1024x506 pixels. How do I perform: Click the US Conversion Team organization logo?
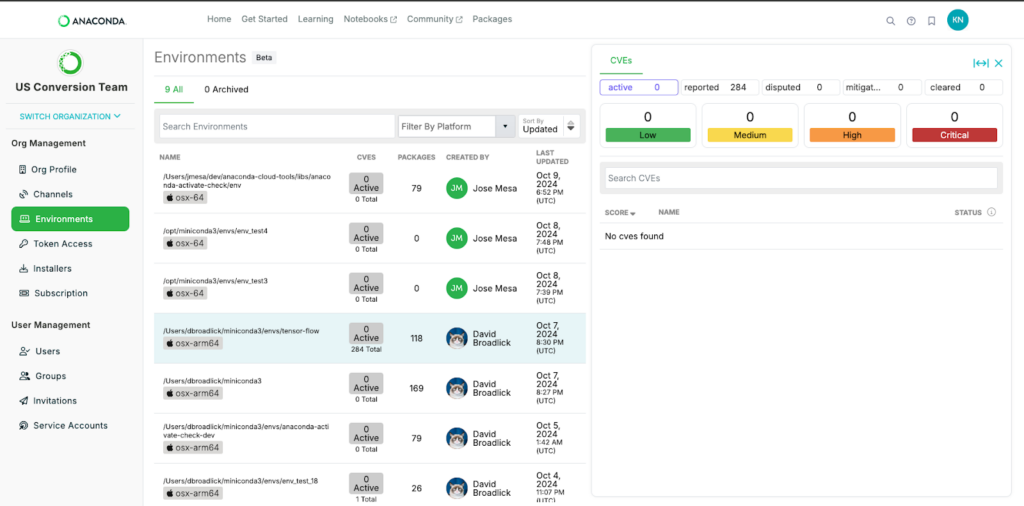tap(70, 63)
